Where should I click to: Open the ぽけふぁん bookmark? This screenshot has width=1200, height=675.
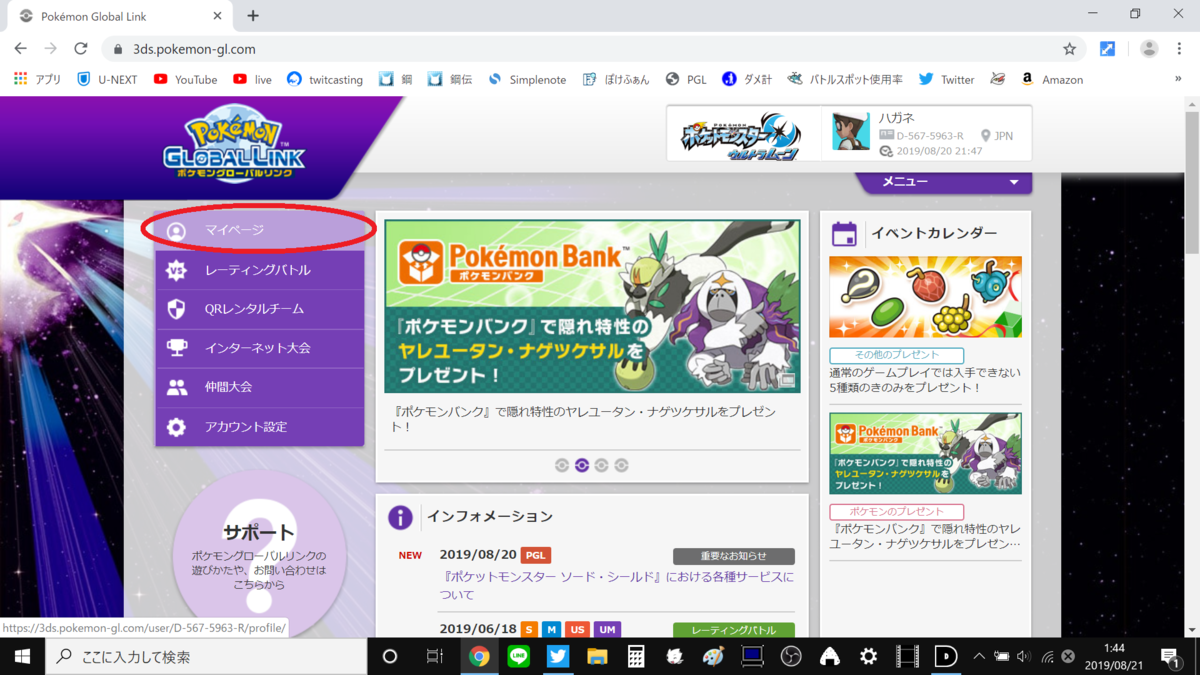pyautogui.click(x=616, y=79)
